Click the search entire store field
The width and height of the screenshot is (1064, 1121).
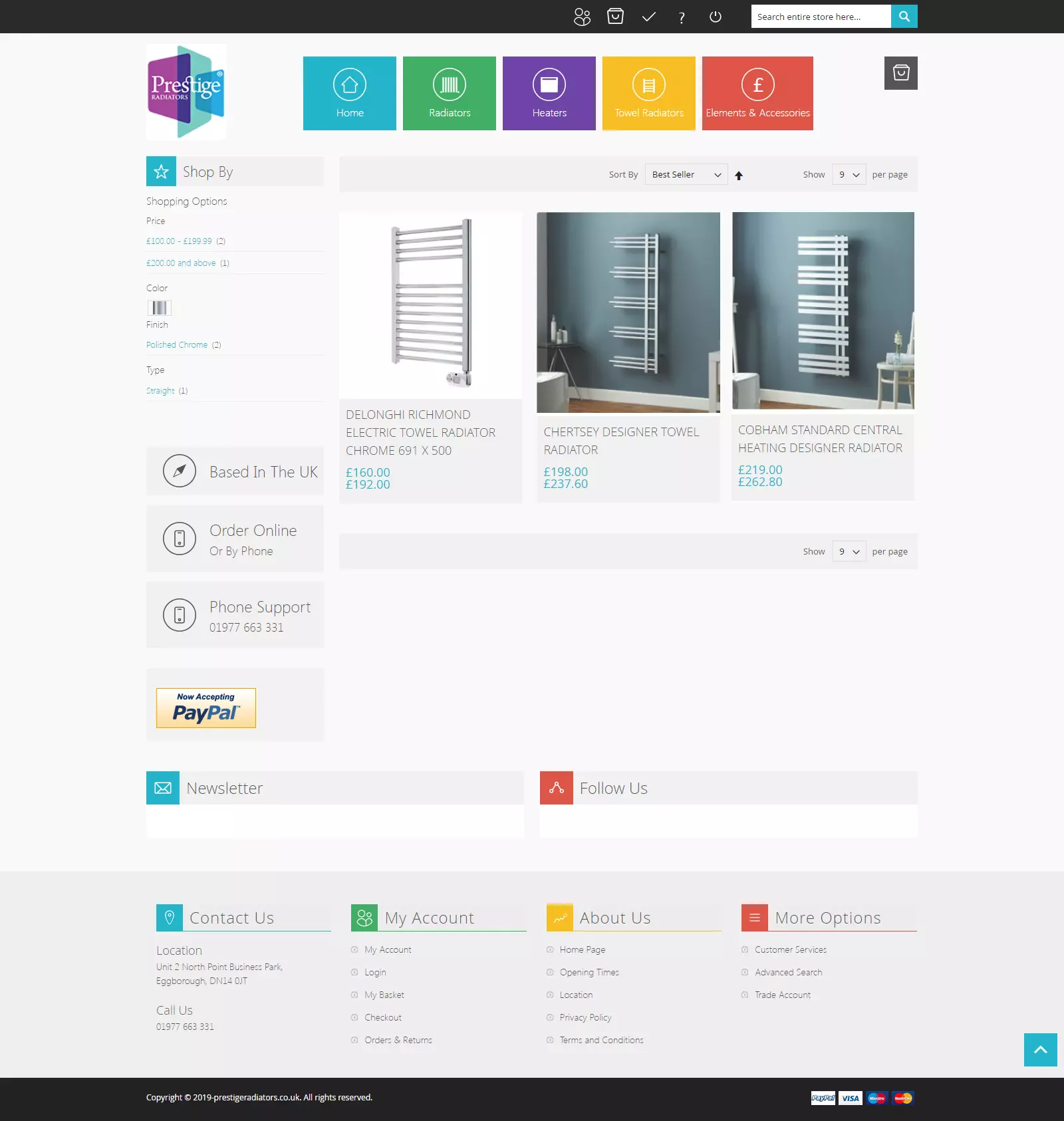pyautogui.click(x=821, y=17)
